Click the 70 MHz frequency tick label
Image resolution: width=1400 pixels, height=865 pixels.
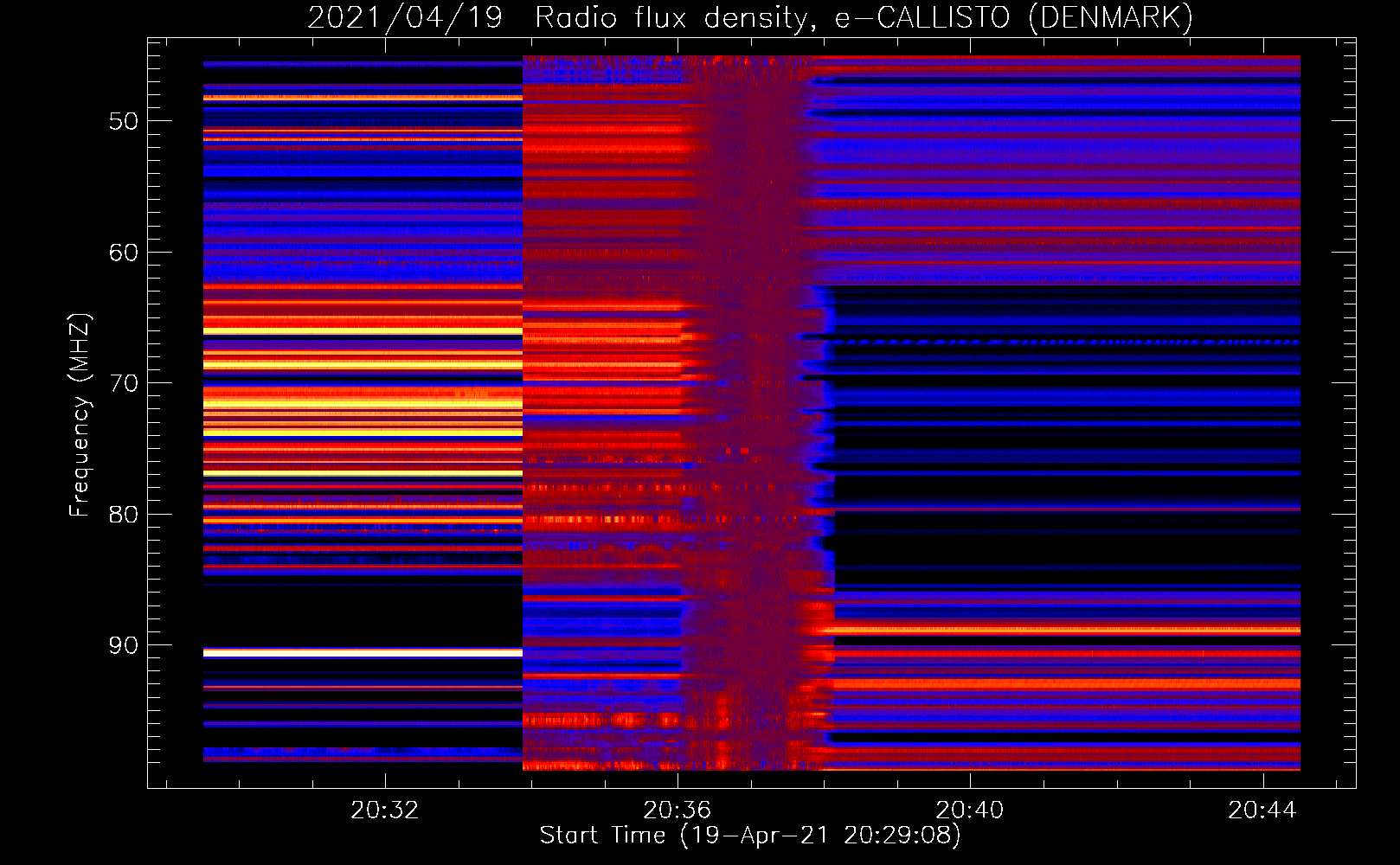(124, 383)
